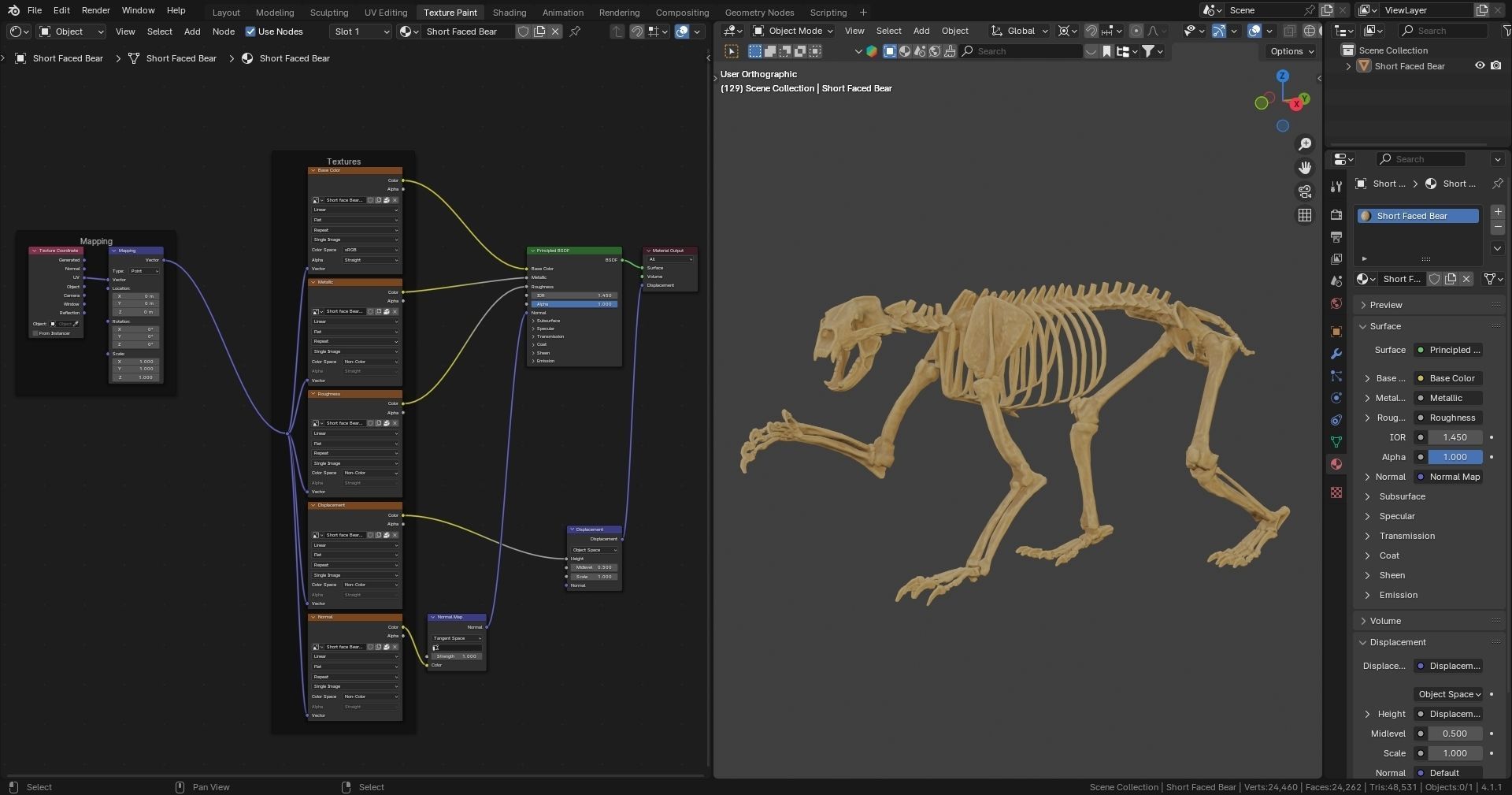The height and width of the screenshot is (795, 1512).
Task: Toggle viewport overlays display button
Action: 1254,31
